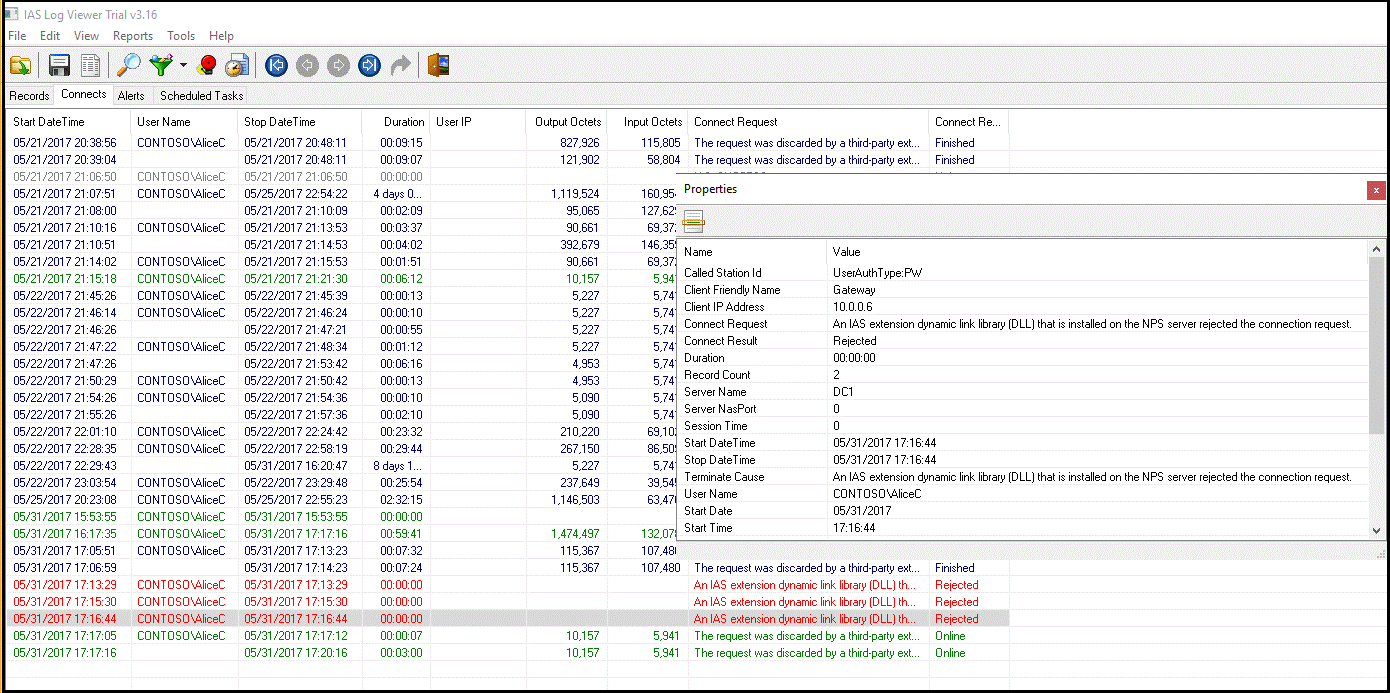Open the report view
Image resolution: width=1390 pixels, height=693 pixels.
point(89,64)
